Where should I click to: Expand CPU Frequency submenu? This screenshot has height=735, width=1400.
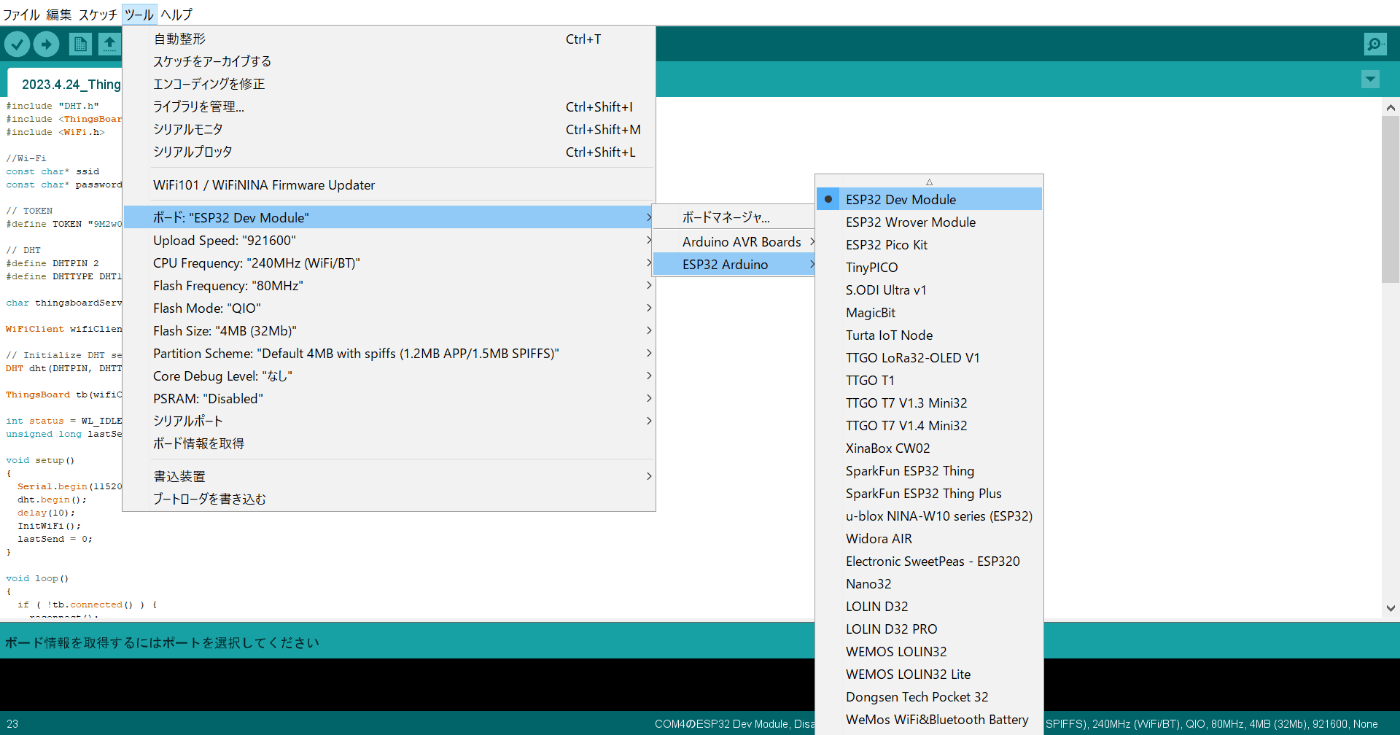pos(389,263)
